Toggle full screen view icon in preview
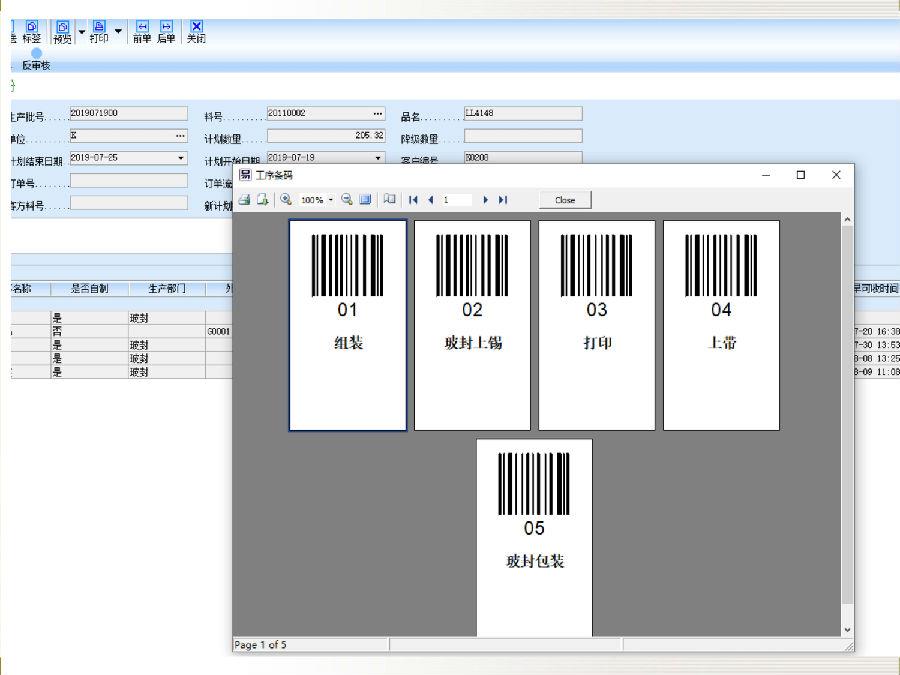900x675 pixels. pos(365,199)
